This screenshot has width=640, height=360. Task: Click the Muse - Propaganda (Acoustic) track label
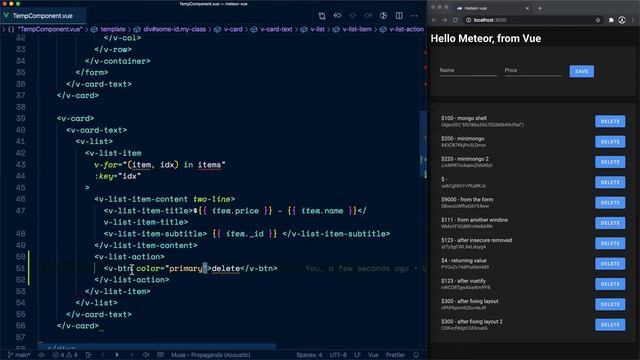pos(211,355)
